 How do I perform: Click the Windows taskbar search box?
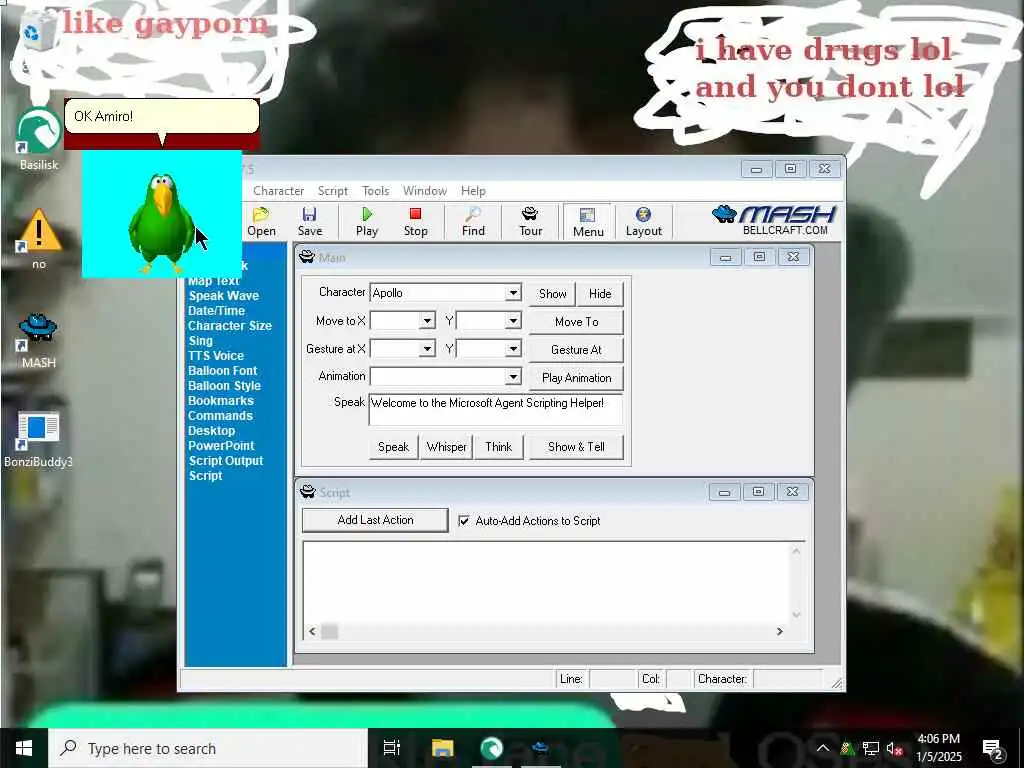pos(208,748)
